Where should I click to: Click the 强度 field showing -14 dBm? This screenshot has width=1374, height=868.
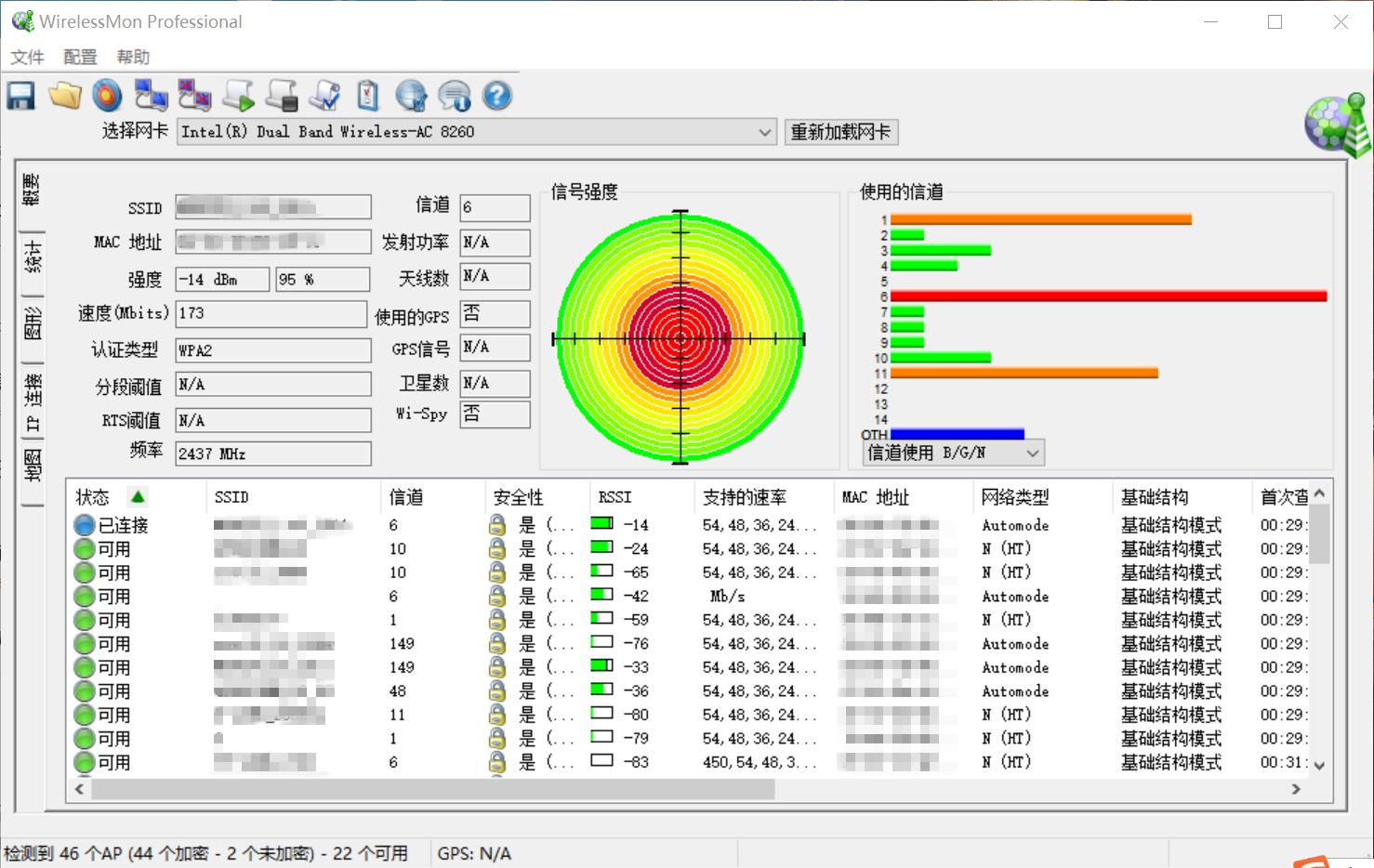click(223, 279)
